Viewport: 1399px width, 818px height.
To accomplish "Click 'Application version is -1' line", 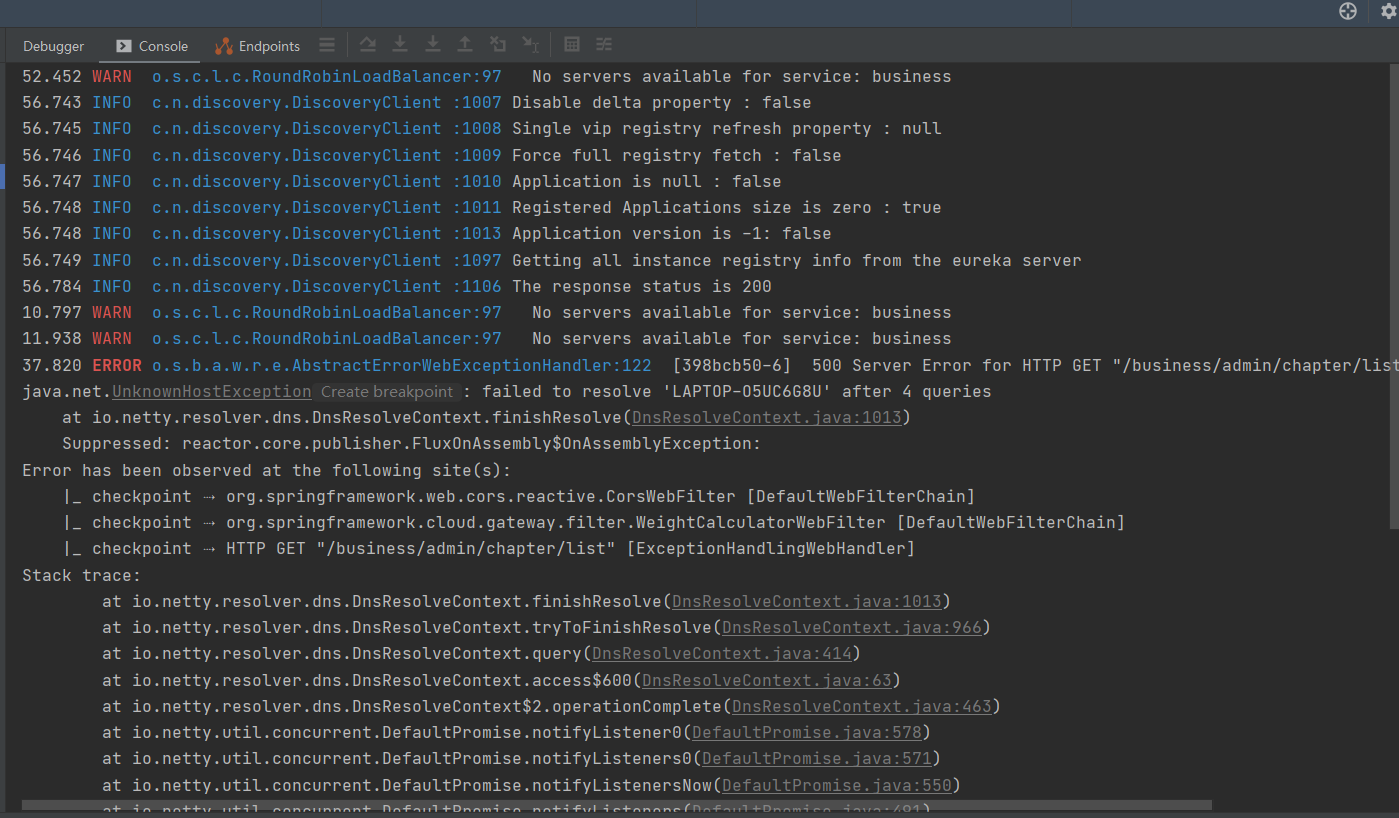I will (x=426, y=234).
